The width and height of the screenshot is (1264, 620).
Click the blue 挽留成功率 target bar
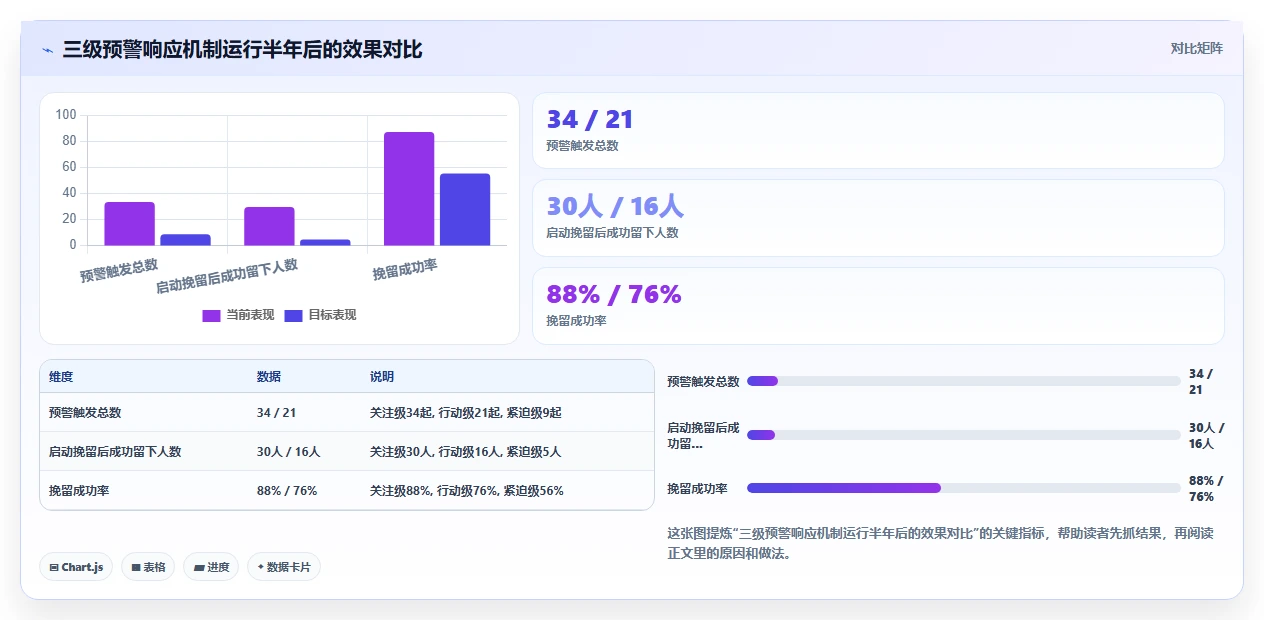coord(465,209)
